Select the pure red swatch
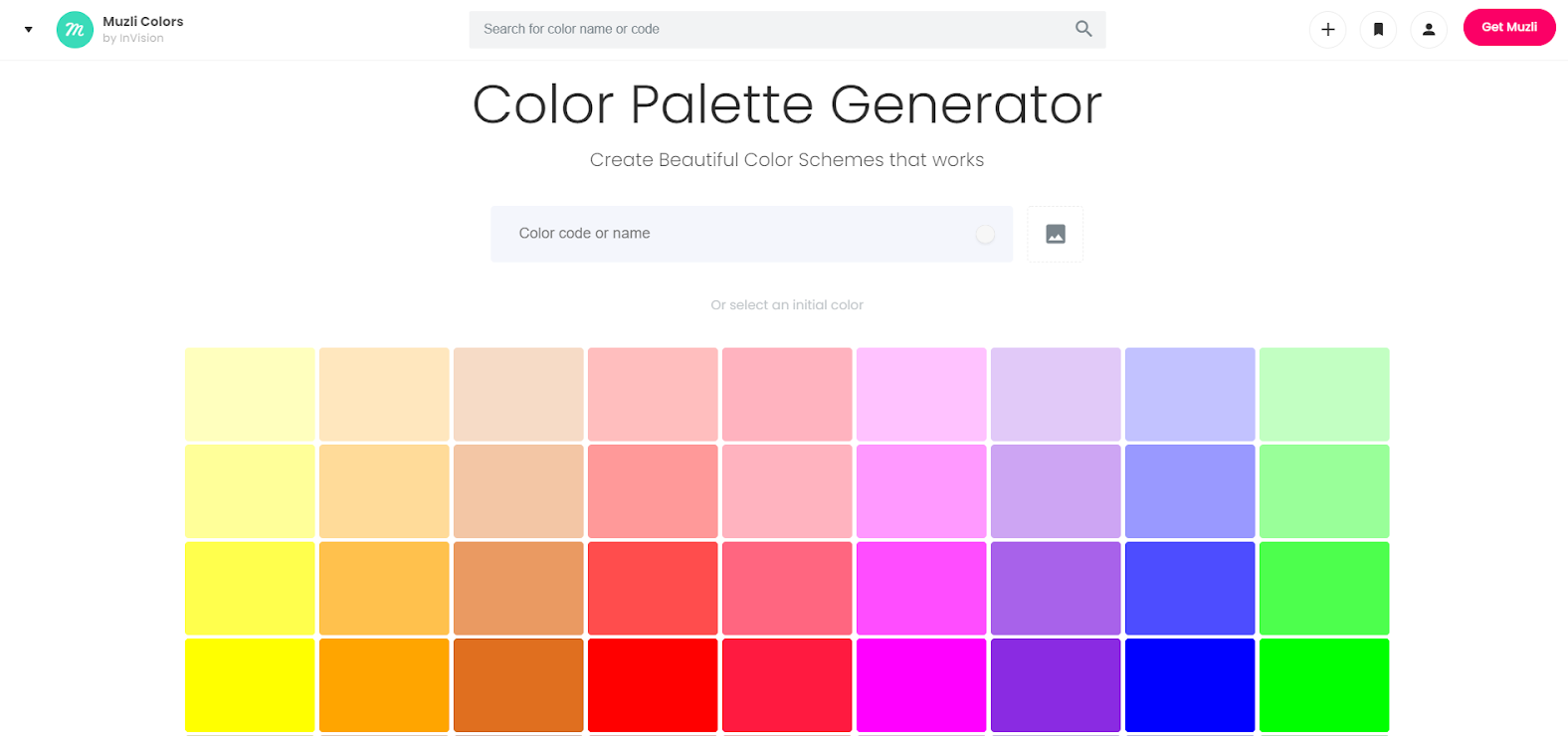 653,685
